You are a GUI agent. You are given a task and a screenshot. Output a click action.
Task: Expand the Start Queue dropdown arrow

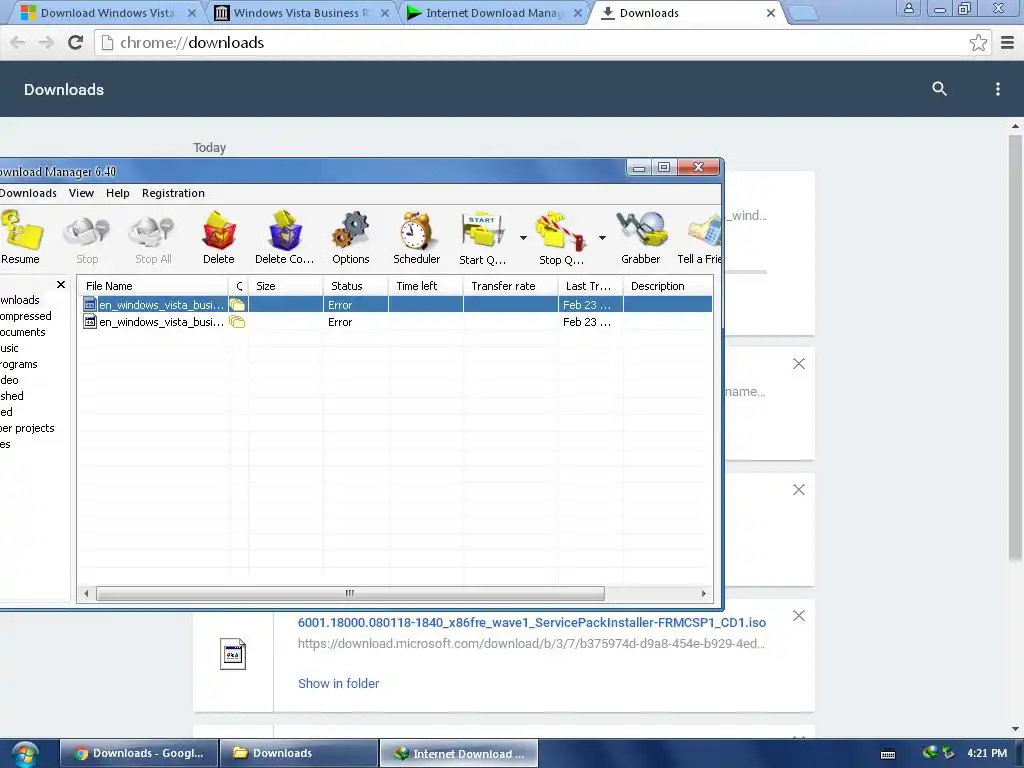(x=523, y=238)
